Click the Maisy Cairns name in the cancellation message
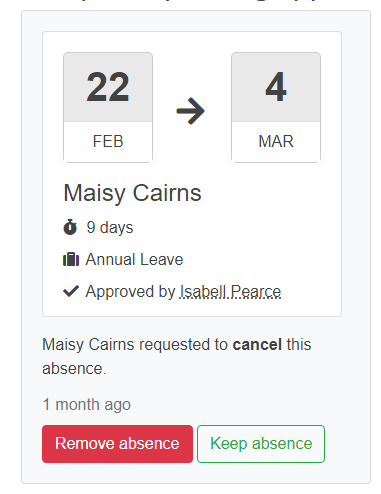Screen dimensions: 381x494 point(88,345)
